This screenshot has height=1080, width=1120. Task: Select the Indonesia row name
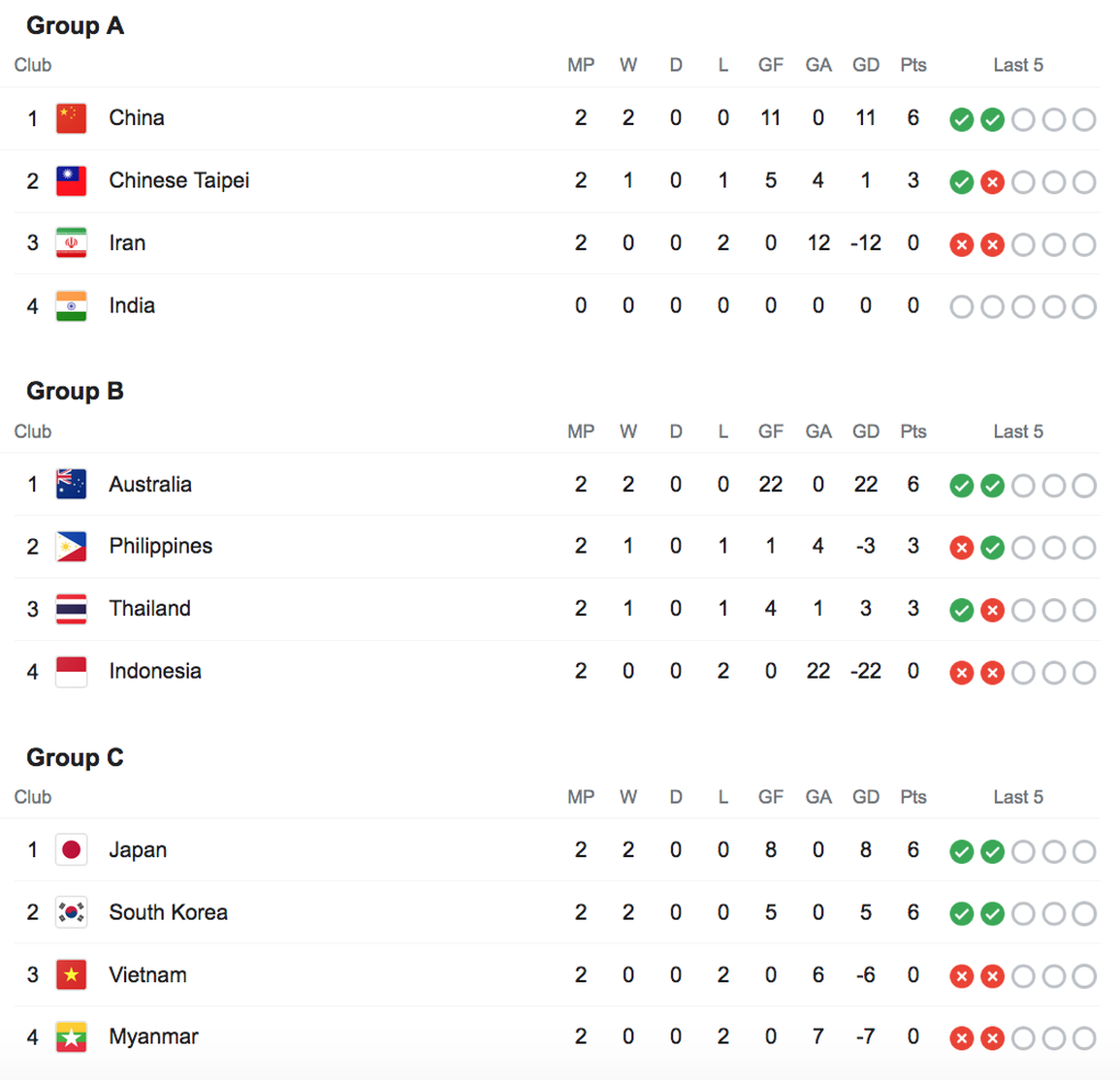point(155,672)
